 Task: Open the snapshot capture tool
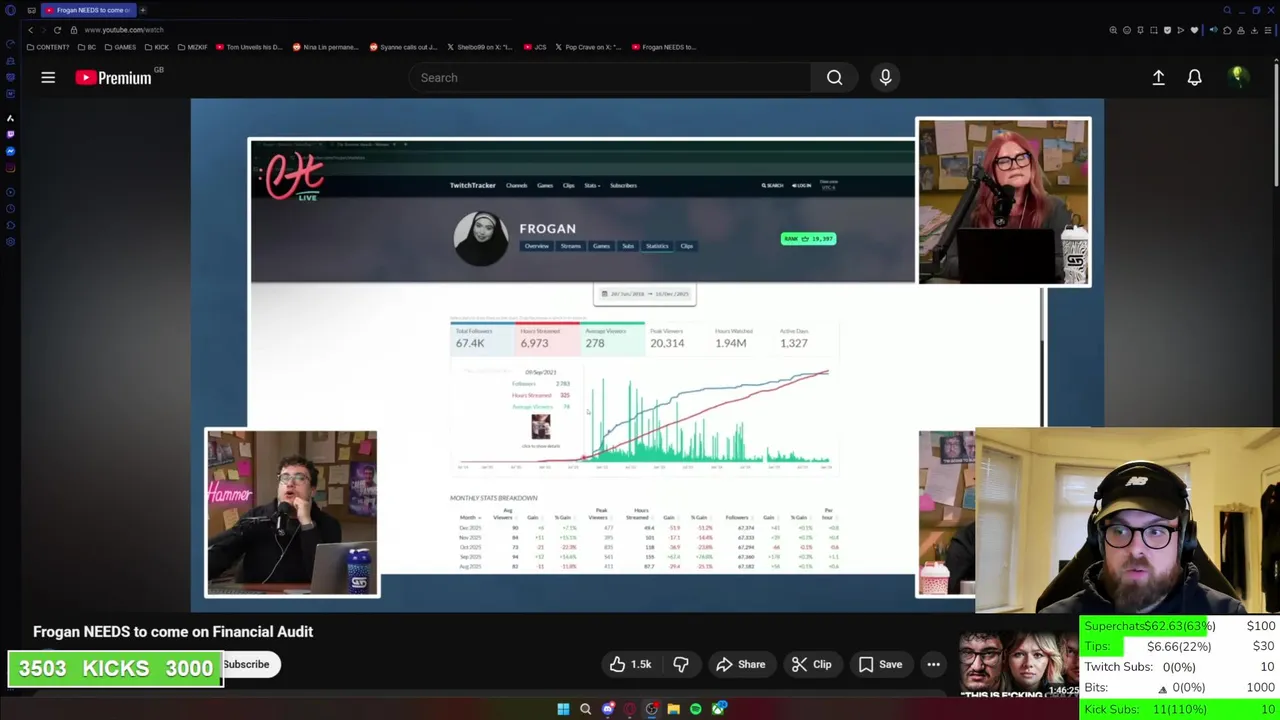click(x=1153, y=30)
